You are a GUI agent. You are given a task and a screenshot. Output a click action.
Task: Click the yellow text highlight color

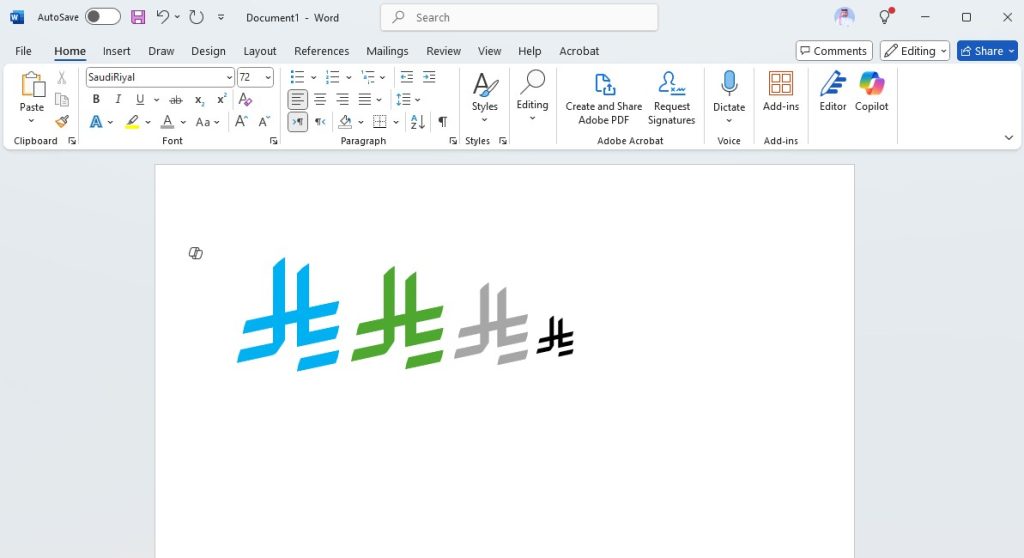[x=132, y=122]
